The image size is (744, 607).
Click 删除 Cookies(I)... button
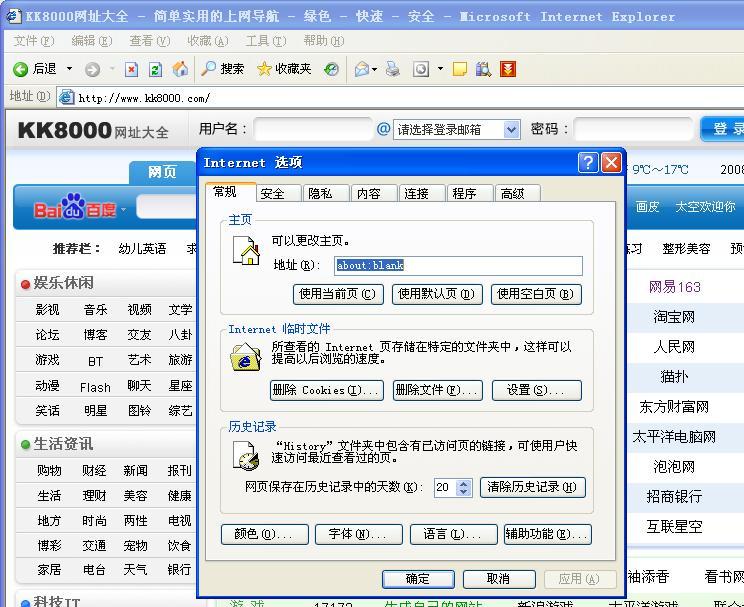tap(327, 391)
